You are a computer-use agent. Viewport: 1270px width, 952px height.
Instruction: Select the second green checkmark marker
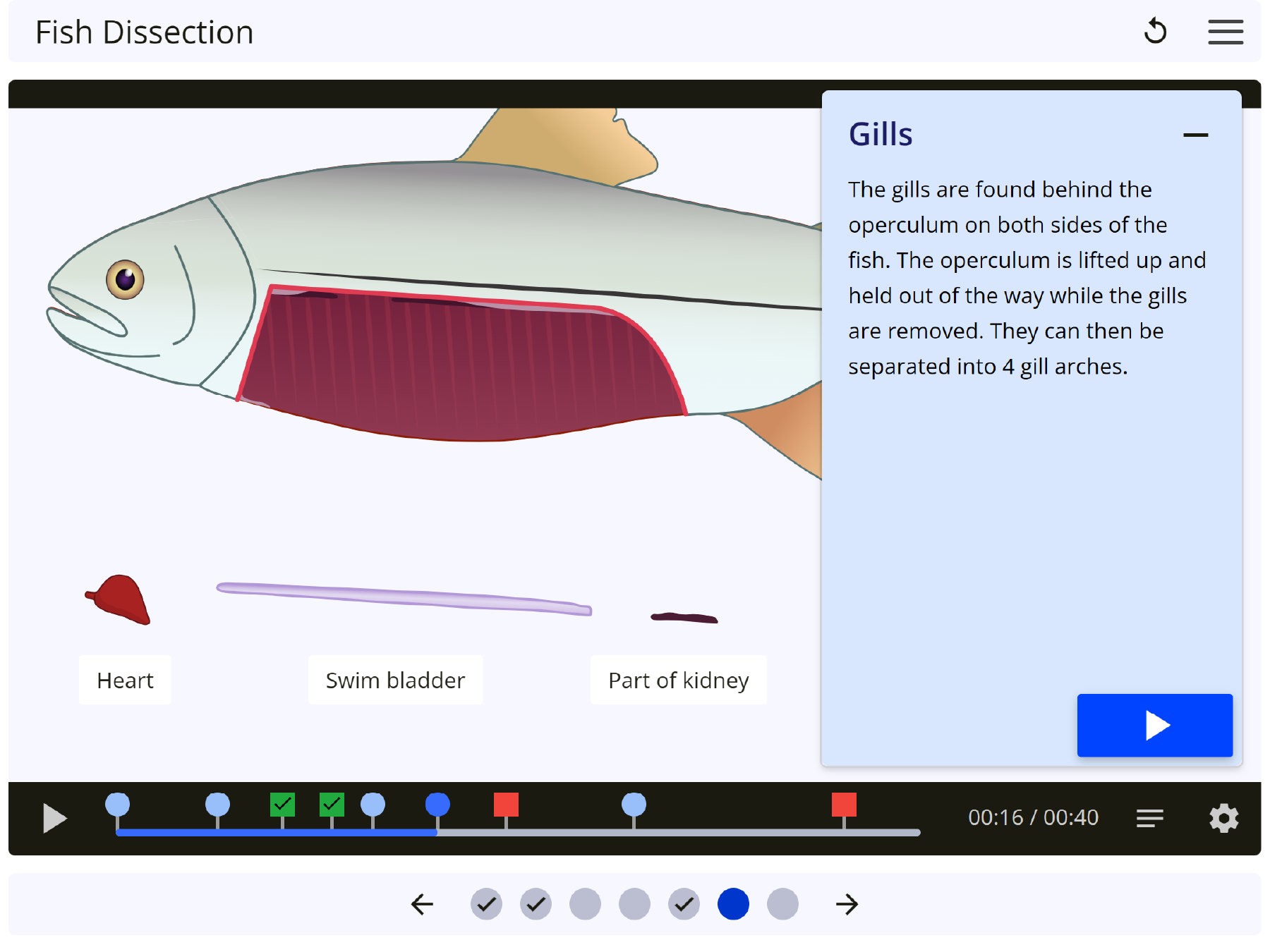point(332,805)
